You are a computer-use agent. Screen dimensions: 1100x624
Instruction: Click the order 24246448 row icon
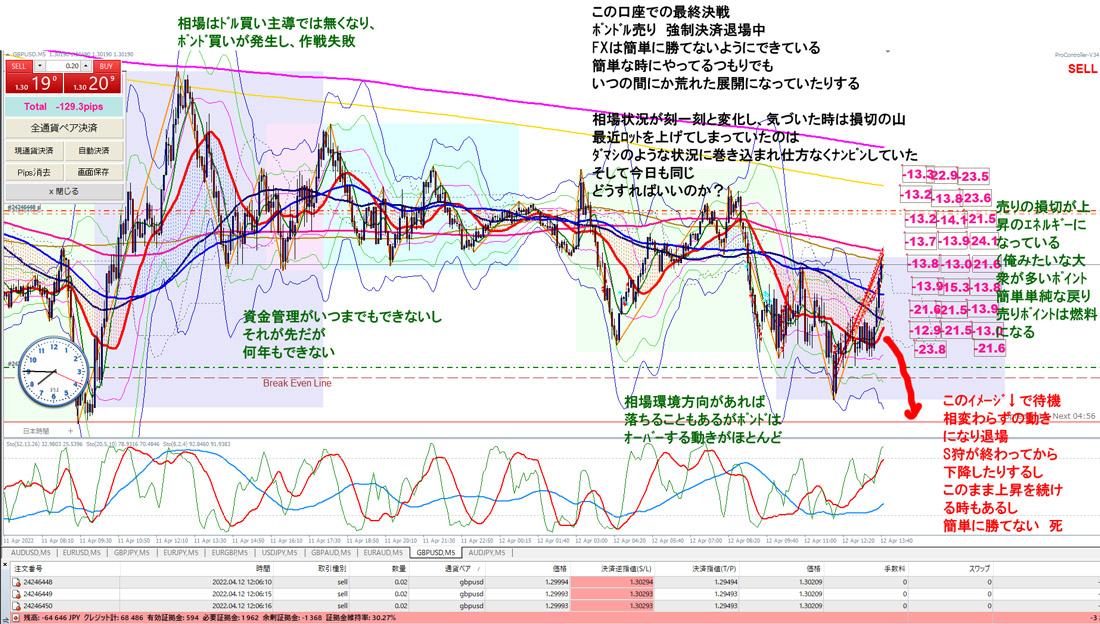16,579
